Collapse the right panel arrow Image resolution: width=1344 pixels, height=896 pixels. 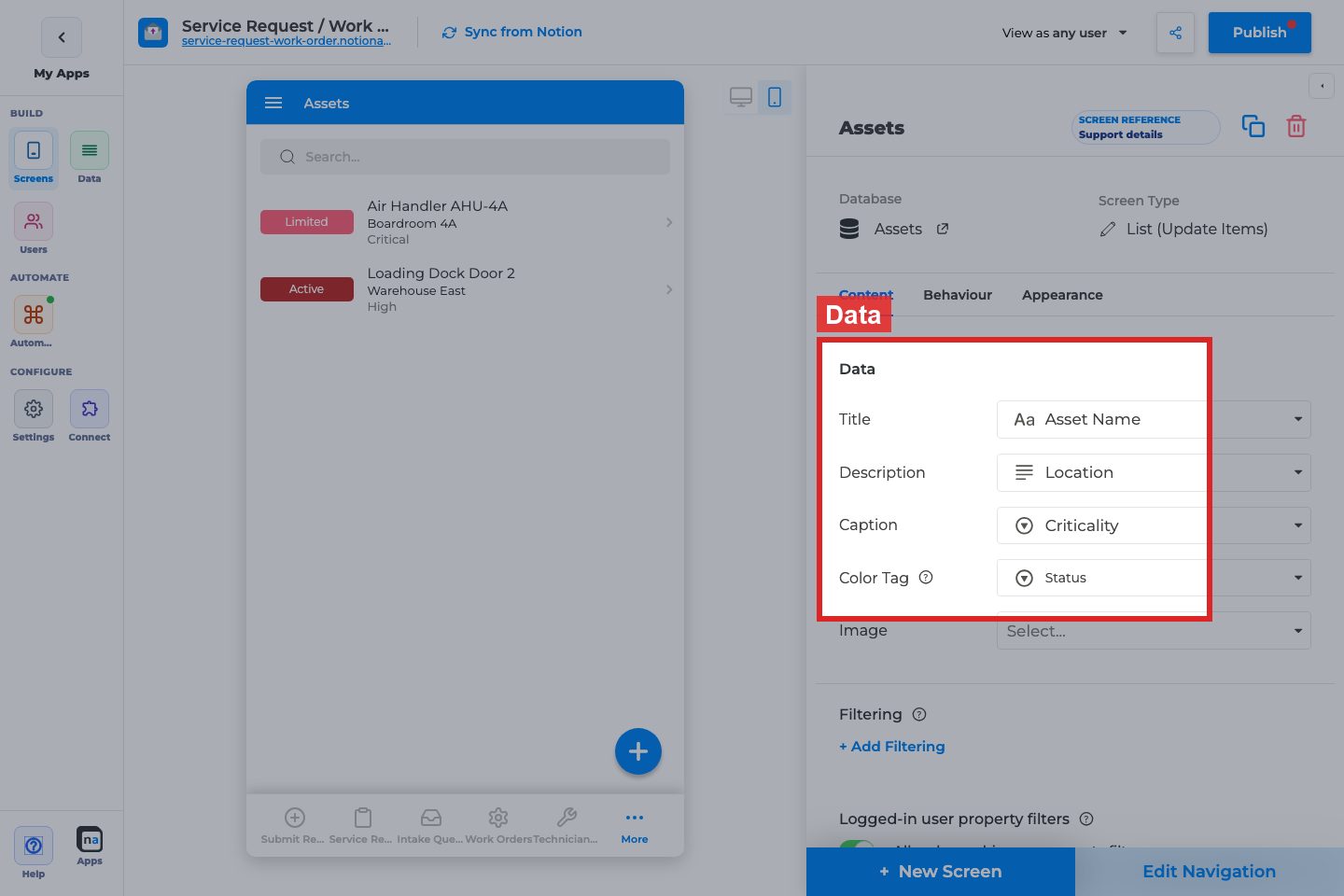point(1322,86)
